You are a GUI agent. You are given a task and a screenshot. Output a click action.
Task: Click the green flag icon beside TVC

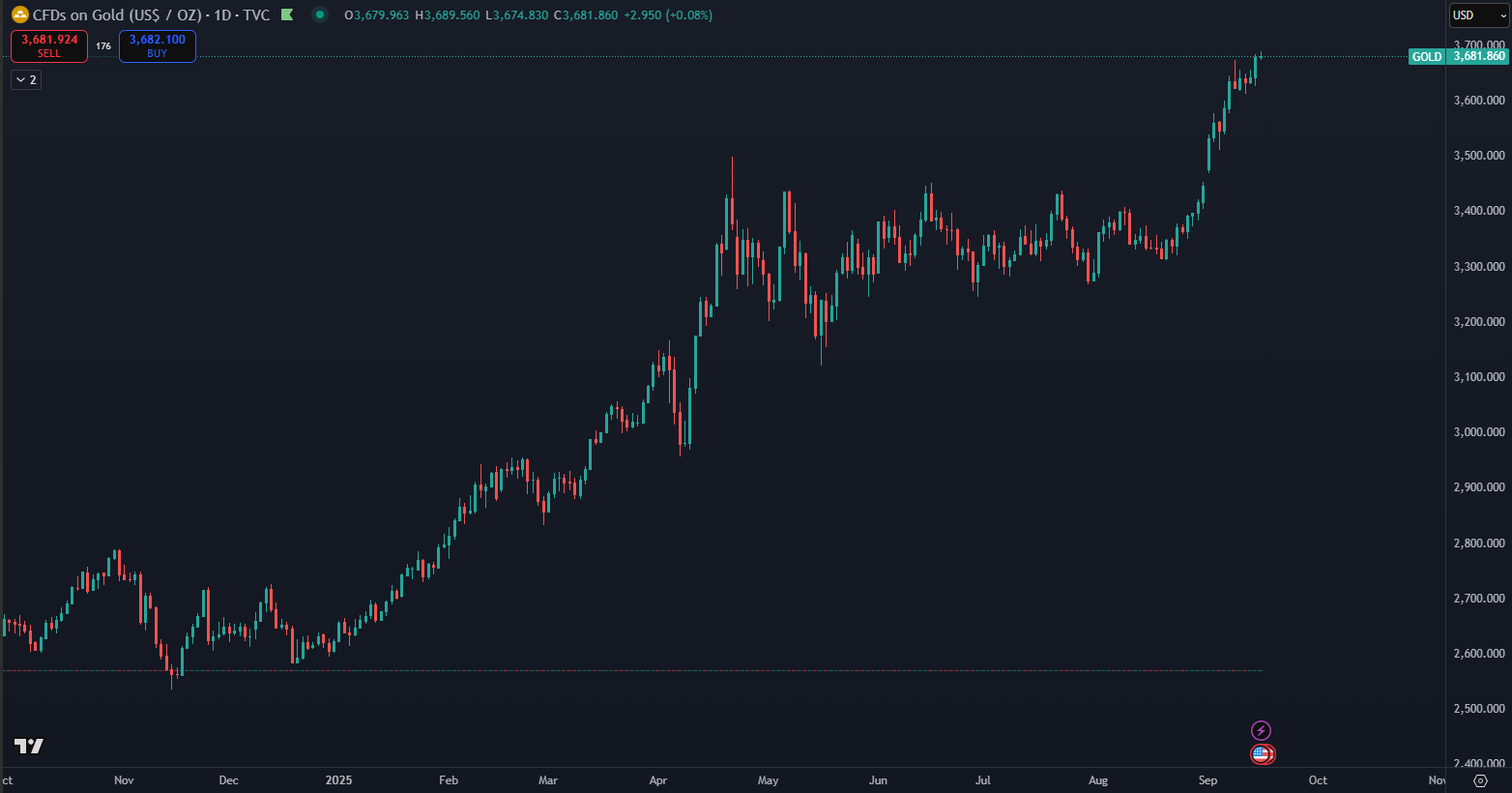tap(287, 15)
